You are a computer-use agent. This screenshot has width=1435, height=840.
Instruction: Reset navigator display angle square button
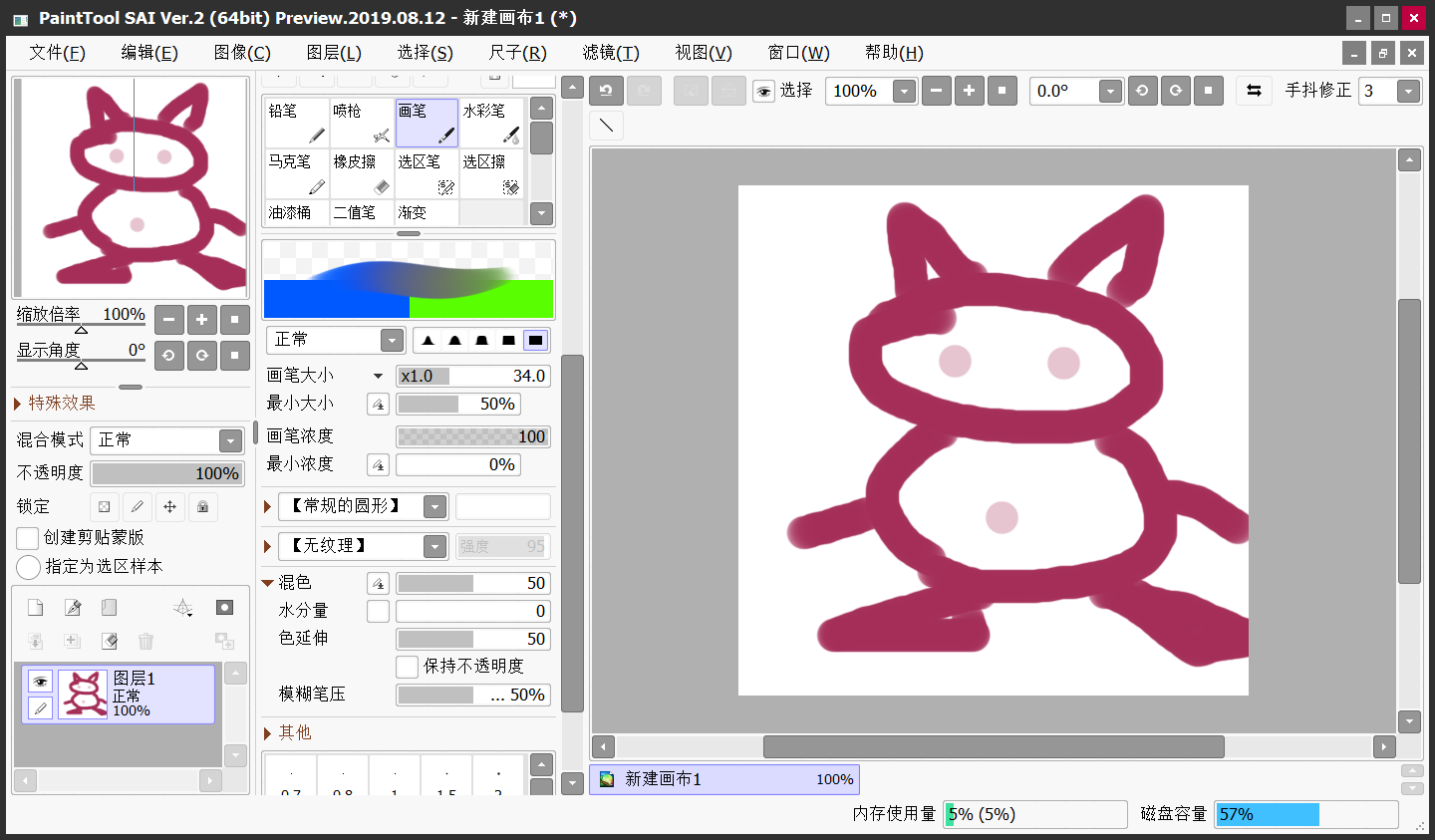pos(234,356)
